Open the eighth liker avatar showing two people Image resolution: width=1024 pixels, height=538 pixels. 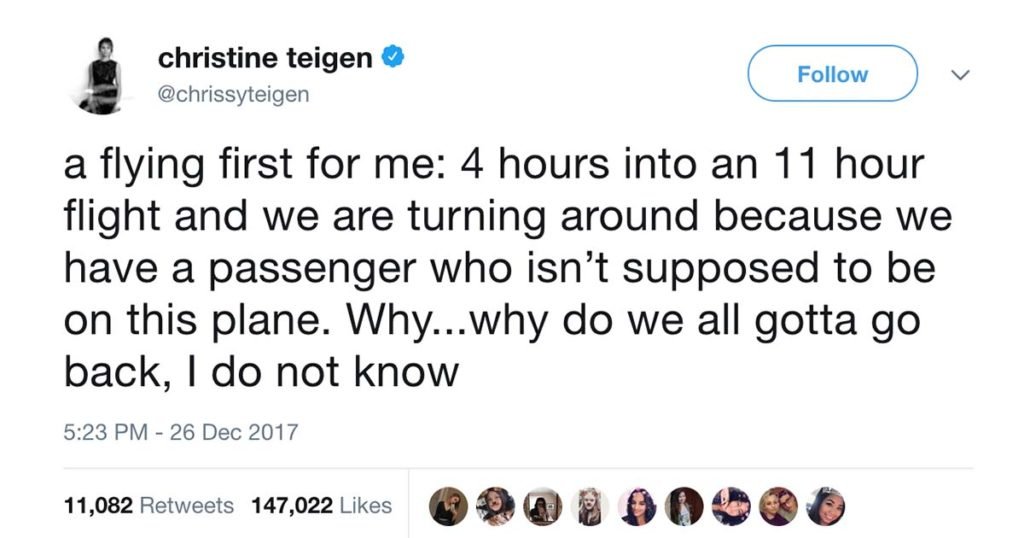point(778,506)
